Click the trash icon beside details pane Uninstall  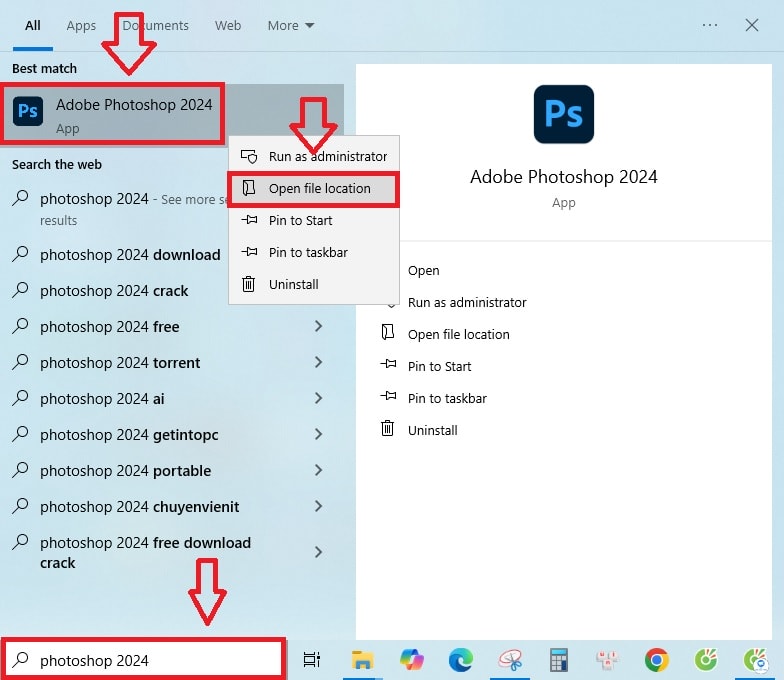(388, 428)
